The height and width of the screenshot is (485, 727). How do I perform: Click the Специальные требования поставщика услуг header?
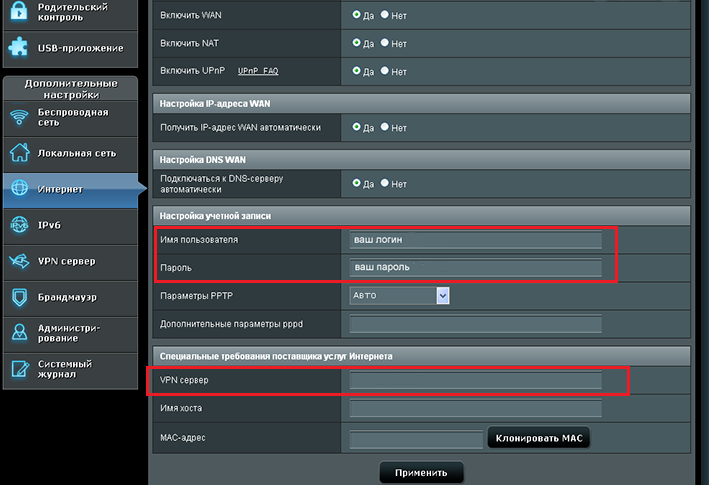tap(421, 357)
